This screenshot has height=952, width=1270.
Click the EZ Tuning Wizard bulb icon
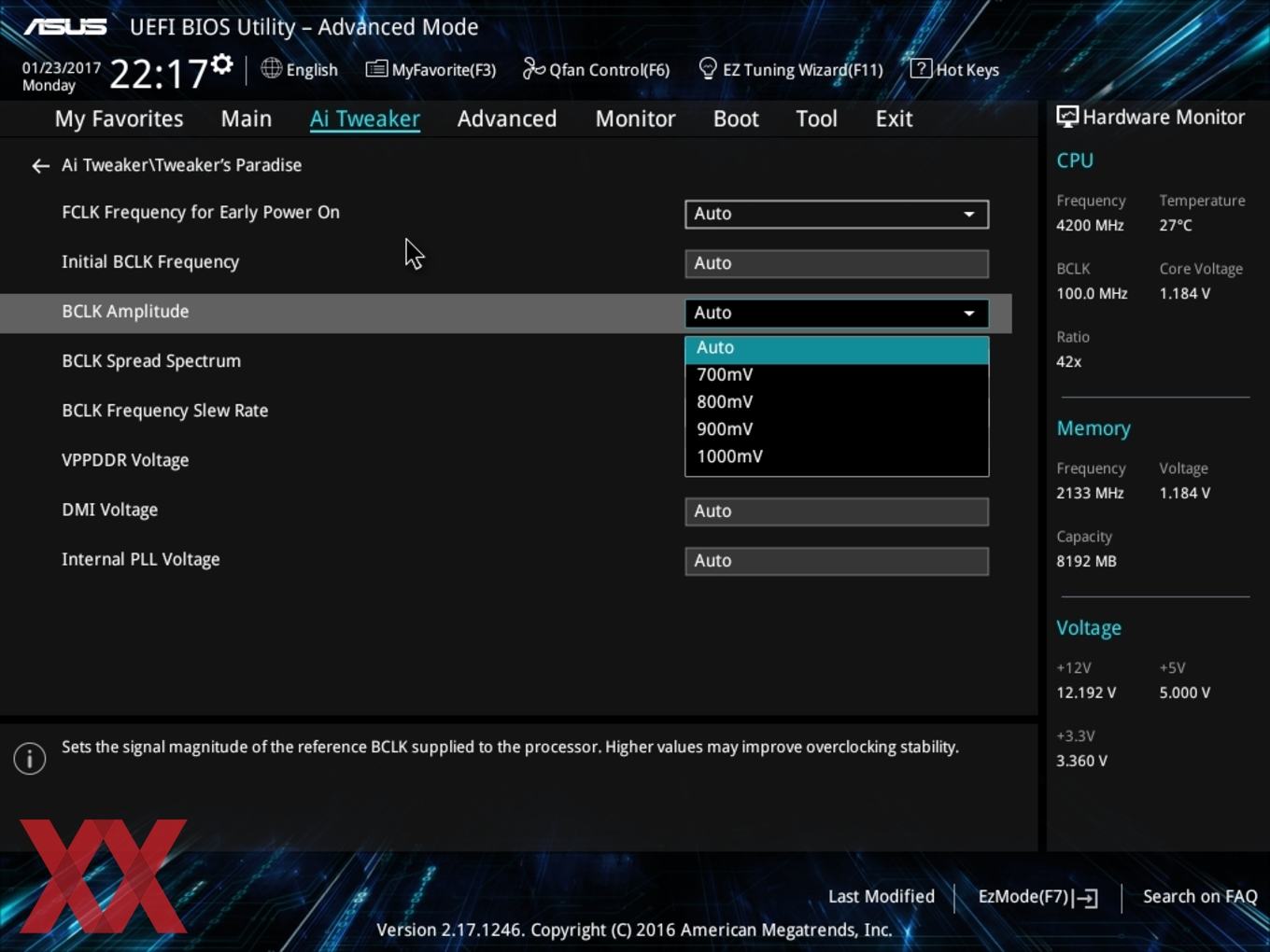coord(708,68)
